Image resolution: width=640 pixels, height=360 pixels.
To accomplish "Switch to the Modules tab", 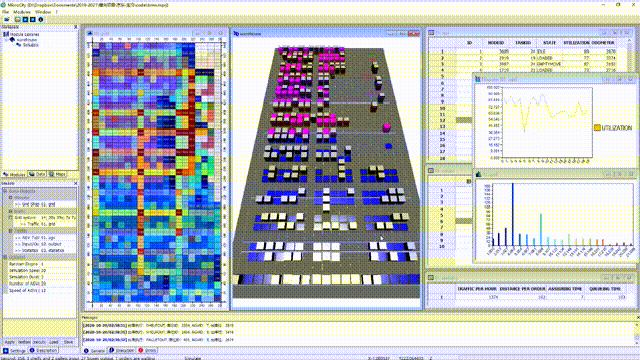I will coord(14,174).
